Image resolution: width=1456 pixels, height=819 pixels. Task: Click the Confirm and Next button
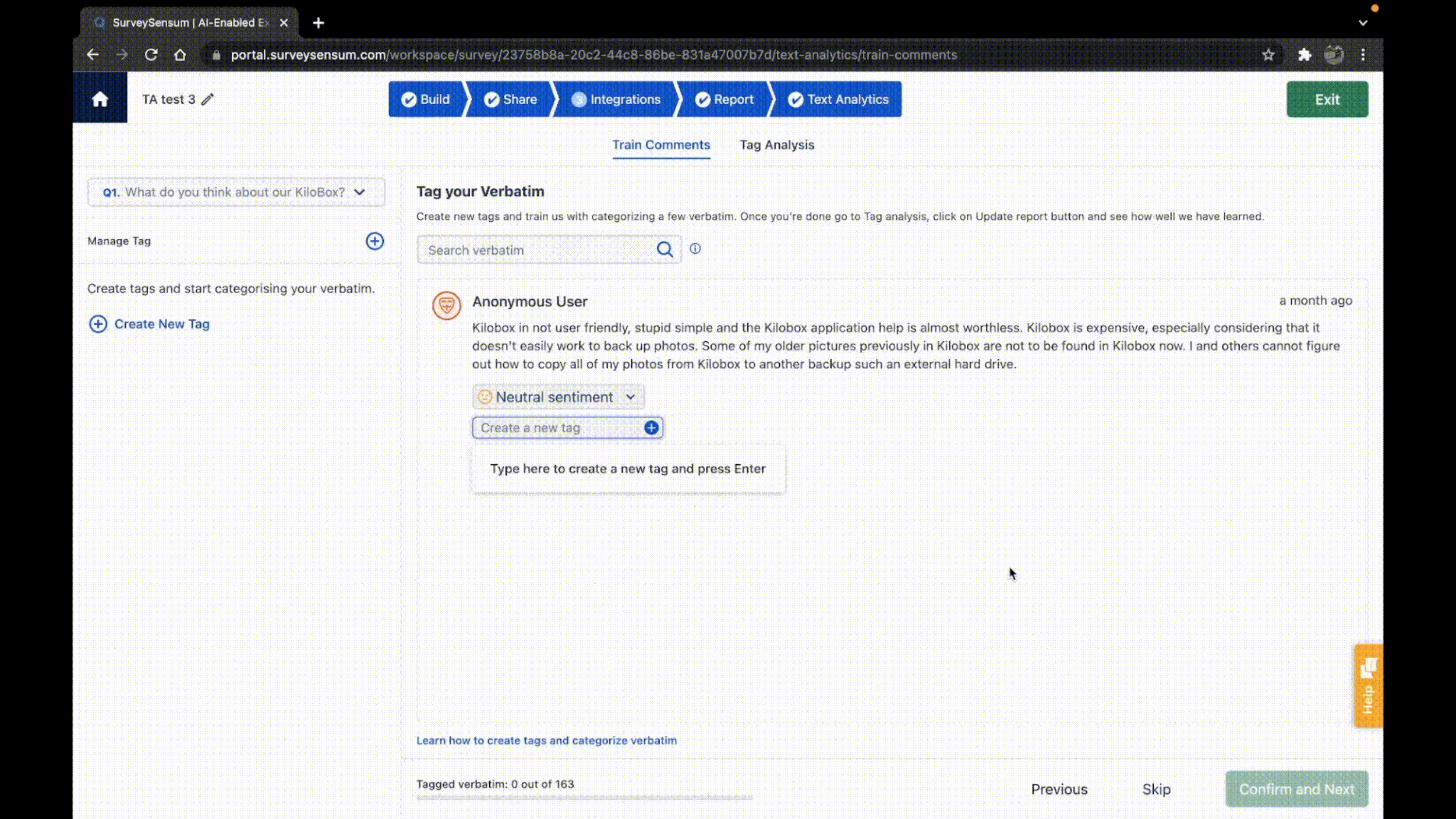[x=1297, y=789]
